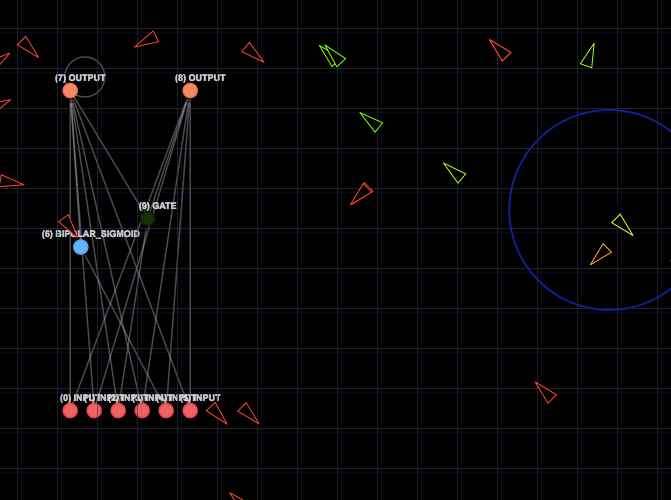671x500 pixels.
Task: Select the (1) INPUT red node
Action: coord(94,411)
